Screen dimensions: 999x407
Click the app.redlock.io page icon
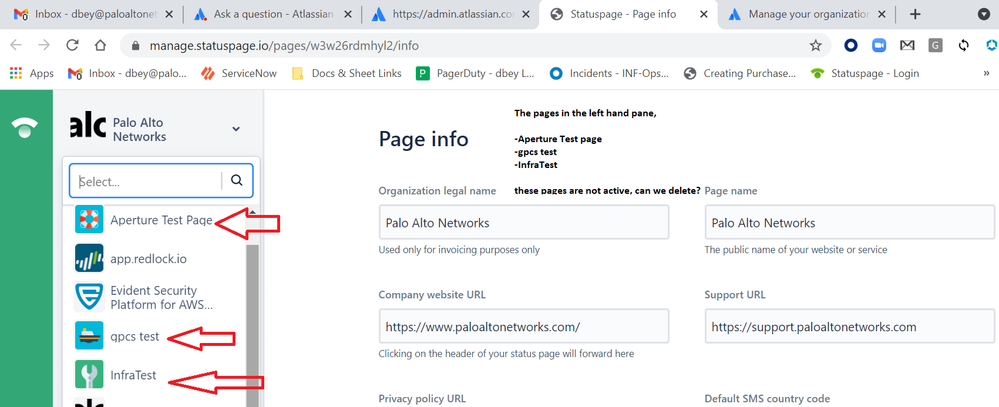point(89,258)
